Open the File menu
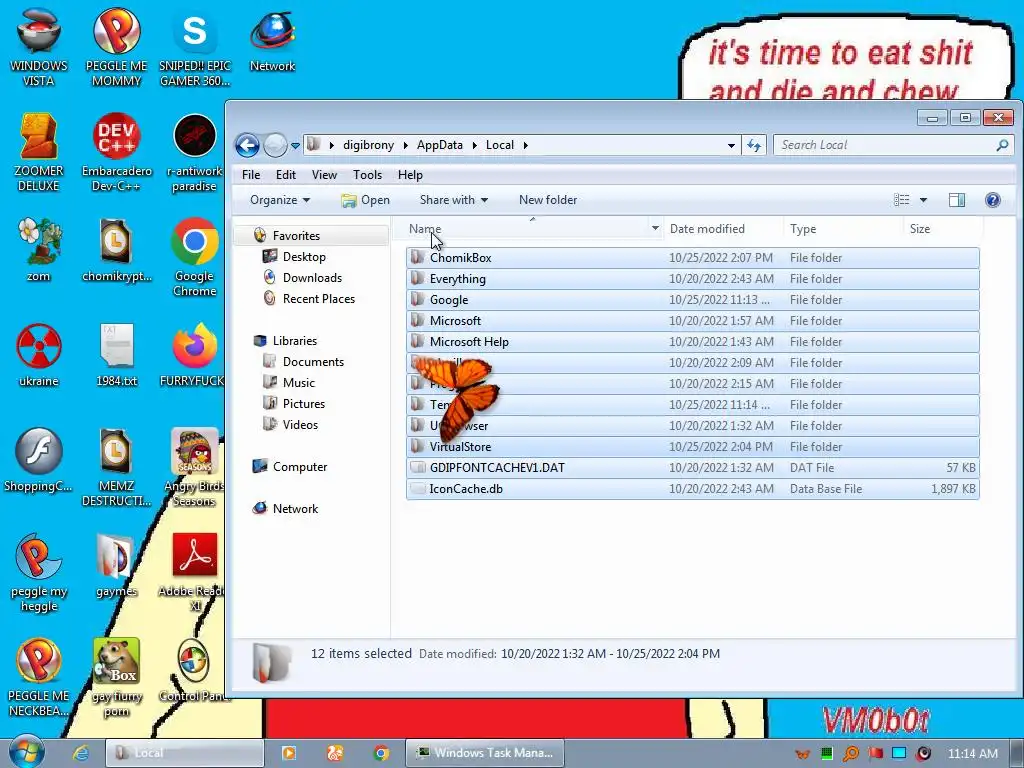Screen dimensions: 1024x768 pyautogui.click(x=251, y=174)
